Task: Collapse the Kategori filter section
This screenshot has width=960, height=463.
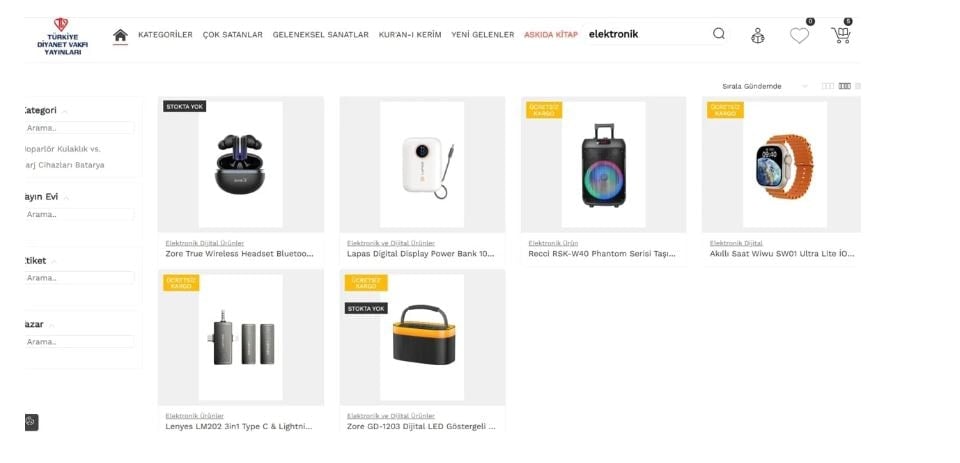Action: coord(65,111)
